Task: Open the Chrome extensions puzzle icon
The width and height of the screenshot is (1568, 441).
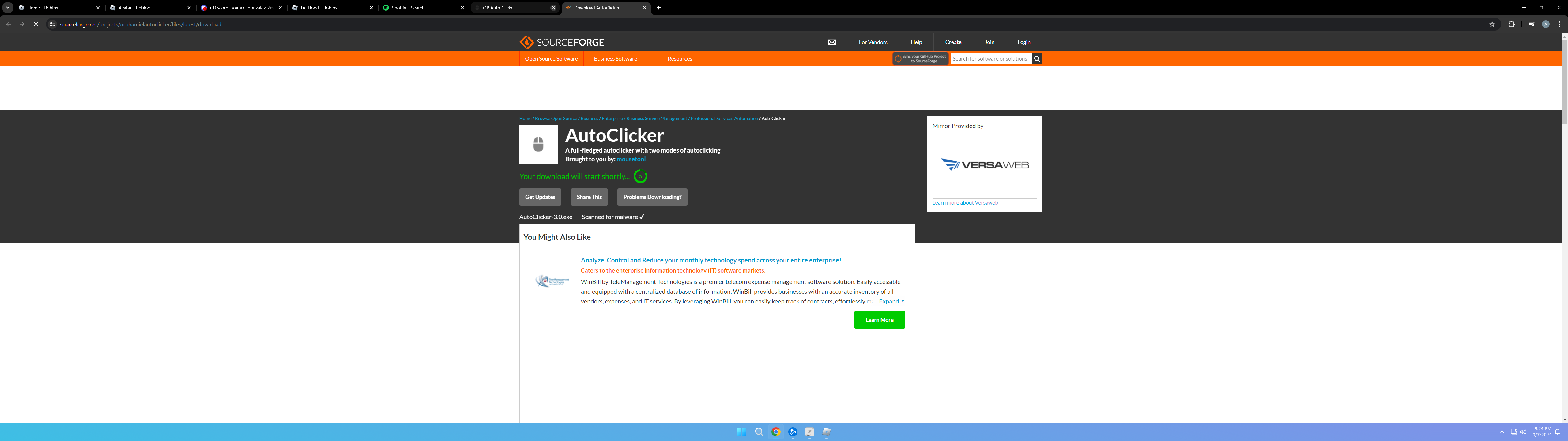Action: coord(1511,24)
